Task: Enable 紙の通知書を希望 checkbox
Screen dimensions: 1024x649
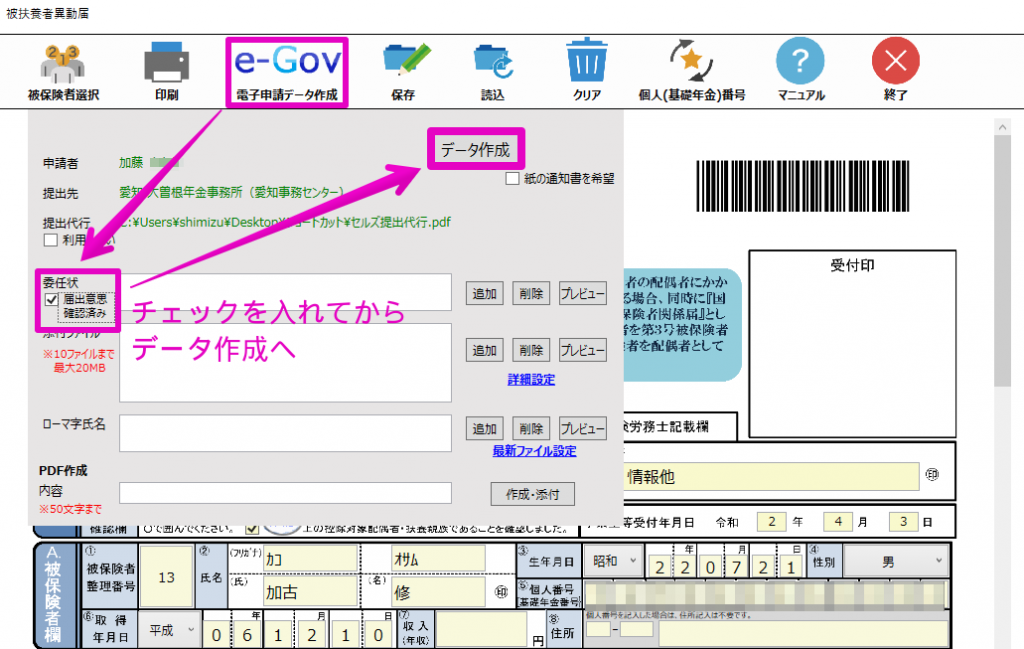Action: tap(513, 178)
